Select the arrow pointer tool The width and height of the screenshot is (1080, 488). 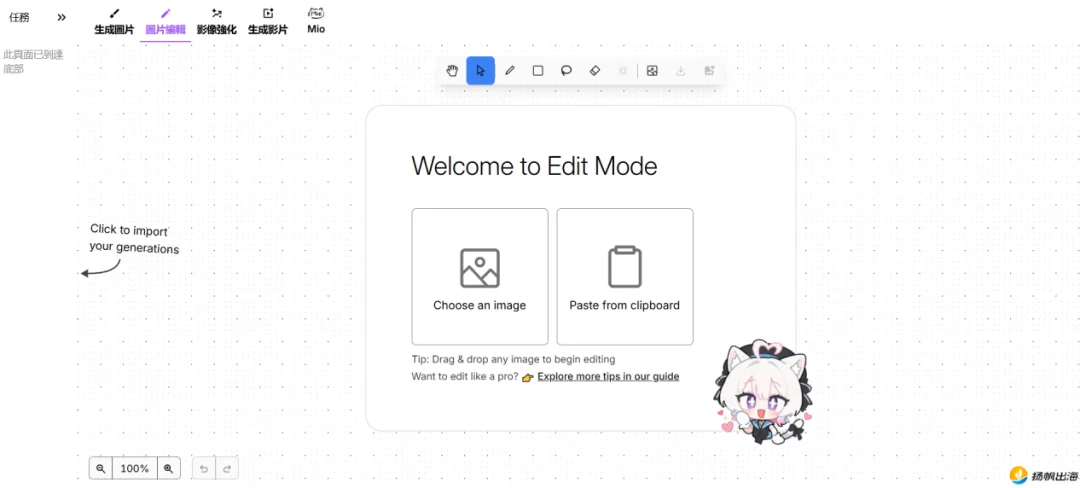(481, 71)
